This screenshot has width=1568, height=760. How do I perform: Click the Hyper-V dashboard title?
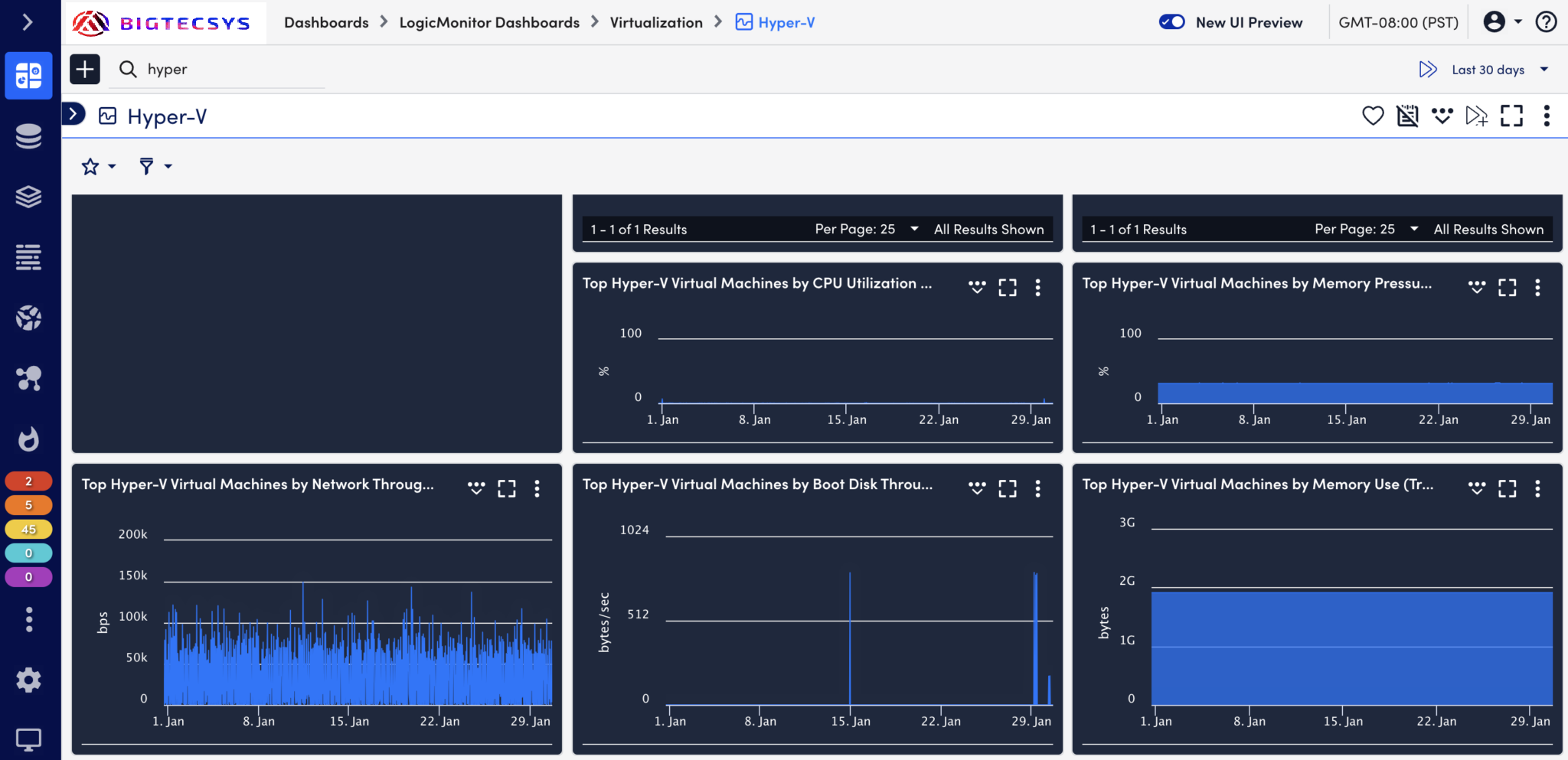(167, 116)
